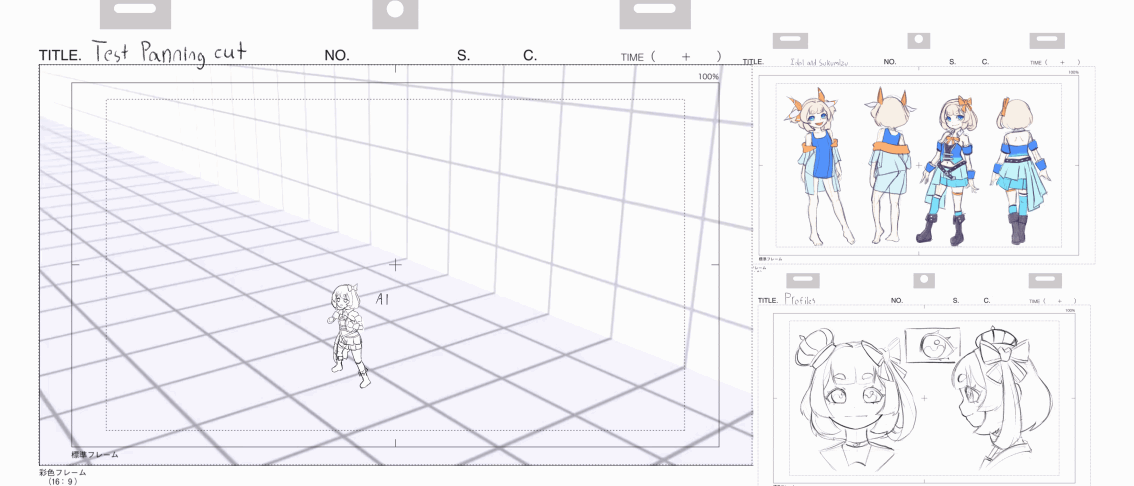The width and height of the screenshot is (1134, 486).
Task: Click the NO. field on the main sheet
Action: tap(337, 56)
